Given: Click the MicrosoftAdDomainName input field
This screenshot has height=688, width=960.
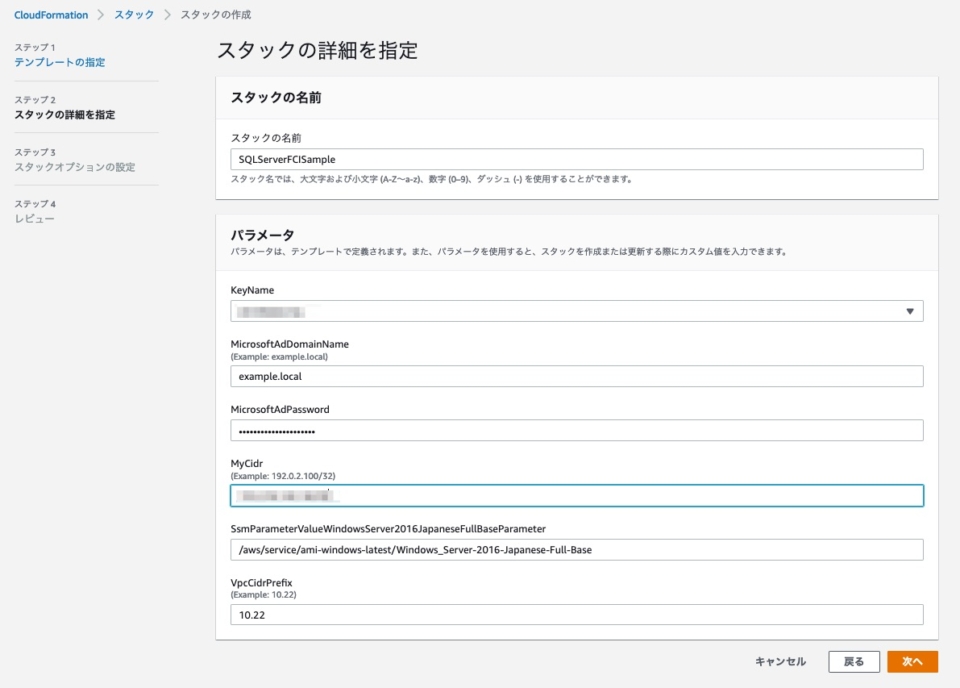Looking at the screenshot, I should 577,376.
